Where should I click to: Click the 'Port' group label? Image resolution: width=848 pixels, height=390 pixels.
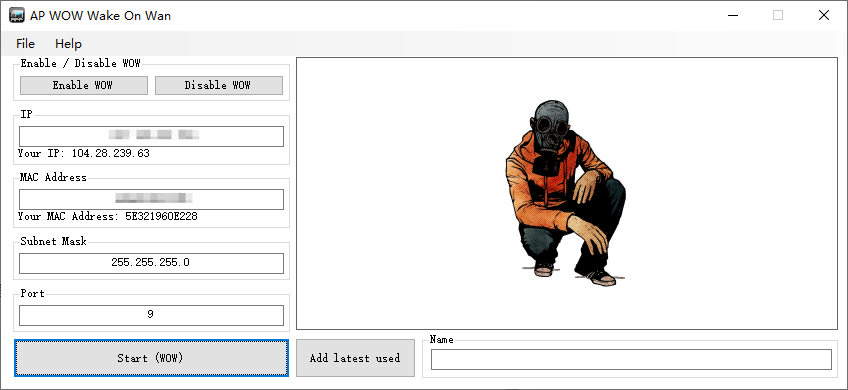click(32, 293)
